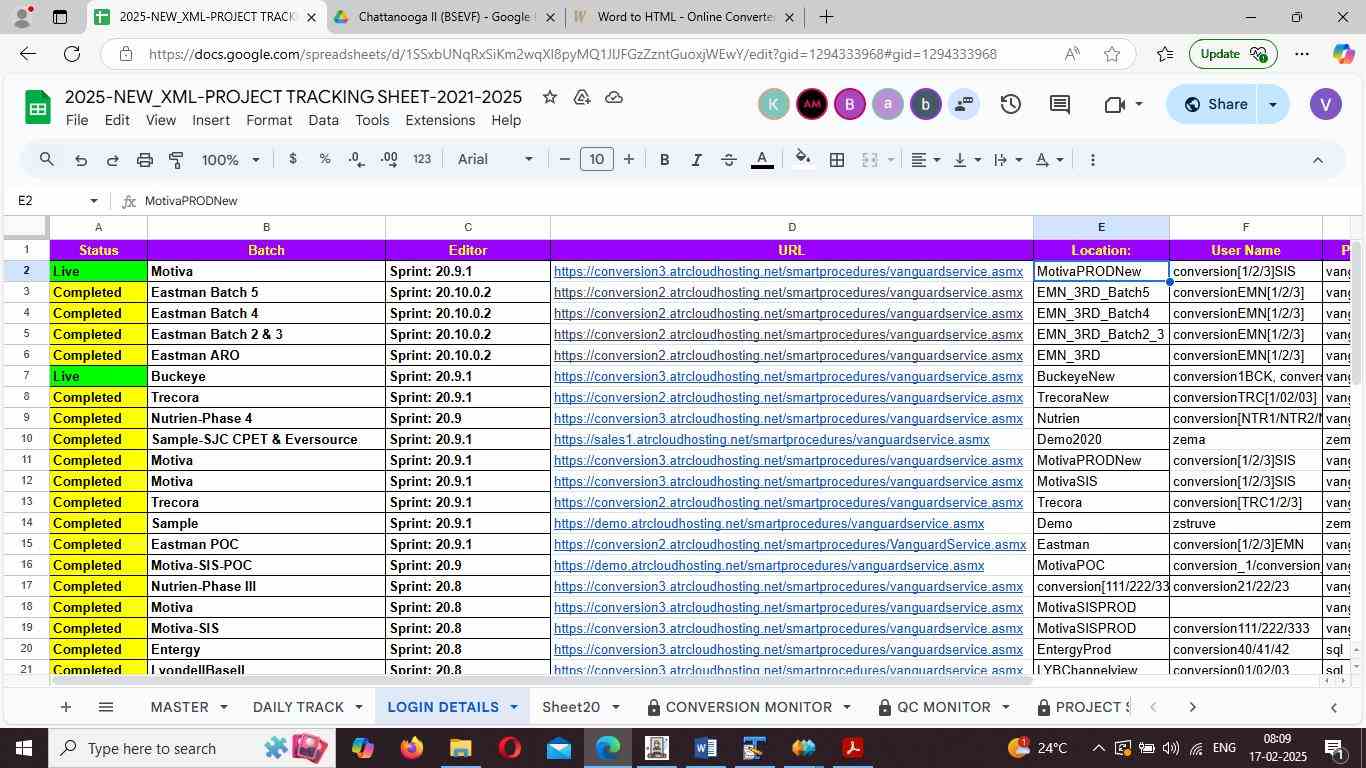Open the Data menu
Viewport: 1366px width, 768px height.
pyautogui.click(x=323, y=120)
